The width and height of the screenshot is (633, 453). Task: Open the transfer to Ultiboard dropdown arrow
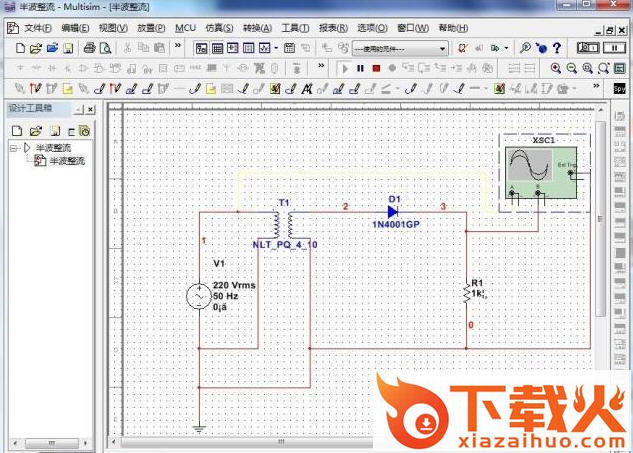coord(506,48)
